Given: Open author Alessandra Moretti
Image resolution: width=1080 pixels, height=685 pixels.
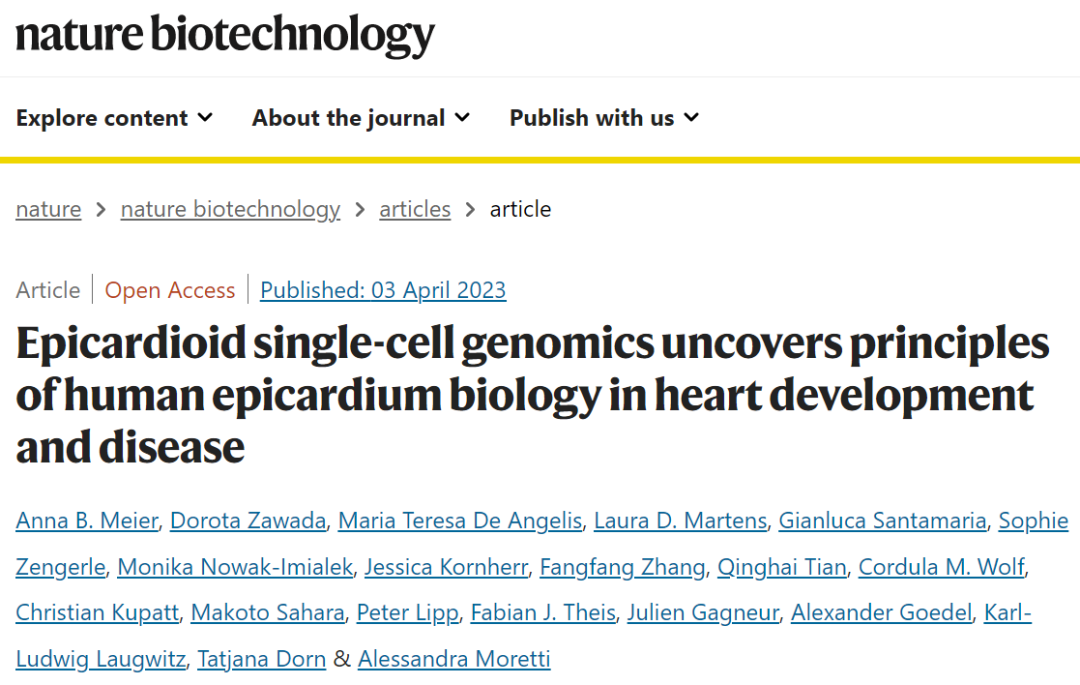Looking at the screenshot, I should (x=454, y=659).
